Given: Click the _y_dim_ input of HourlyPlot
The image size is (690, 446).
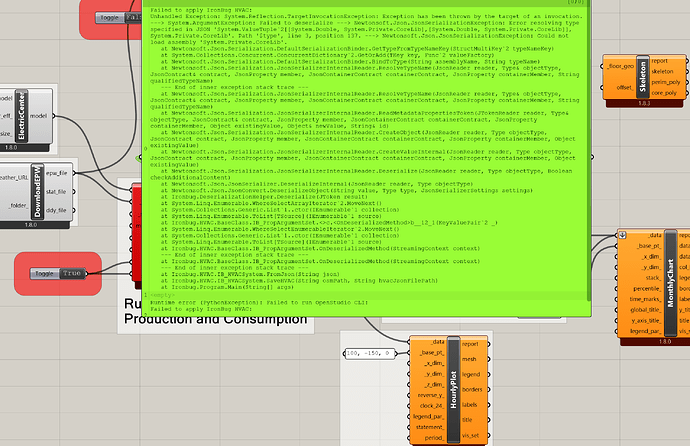Looking at the screenshot, I should tap(435, 374).
